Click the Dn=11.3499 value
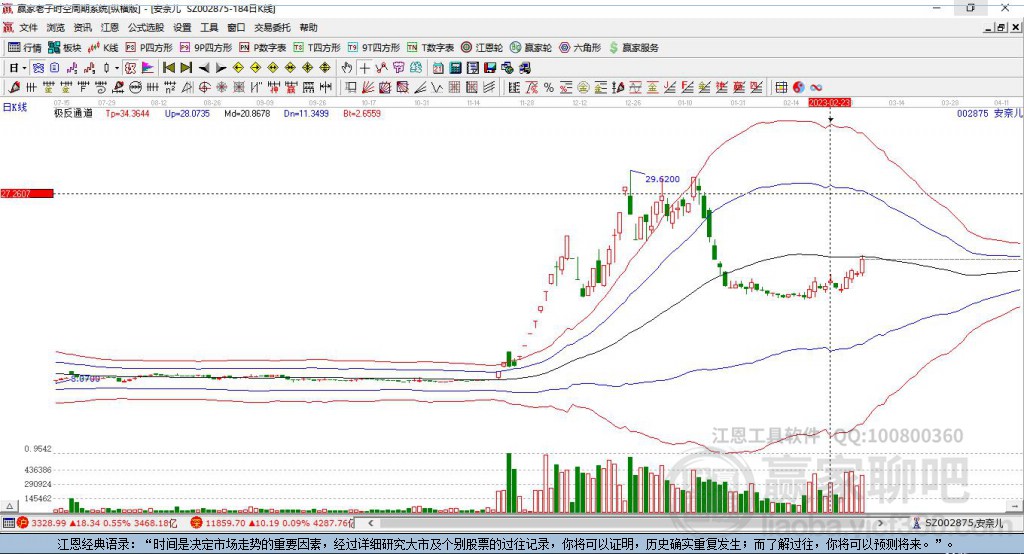This screenshot has height=554, width=1024. pyautogui.click(x=306, y=113)
